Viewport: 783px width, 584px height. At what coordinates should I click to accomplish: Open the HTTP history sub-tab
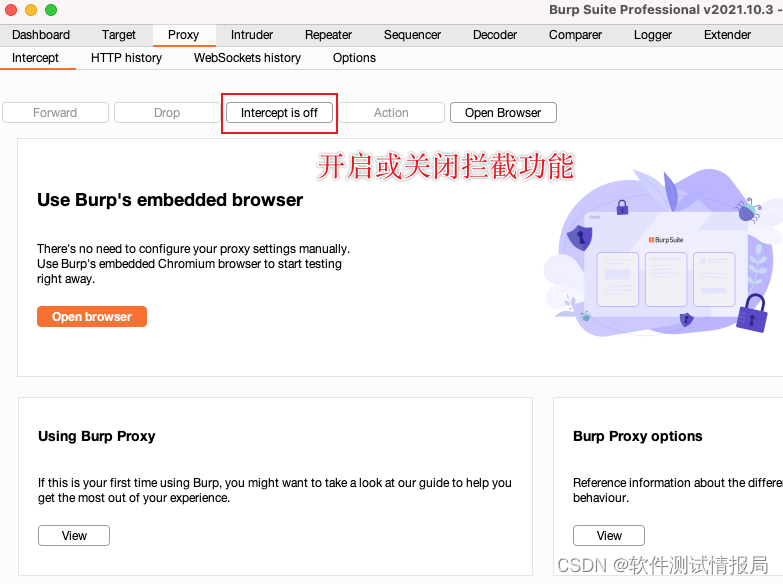point(126,58)
